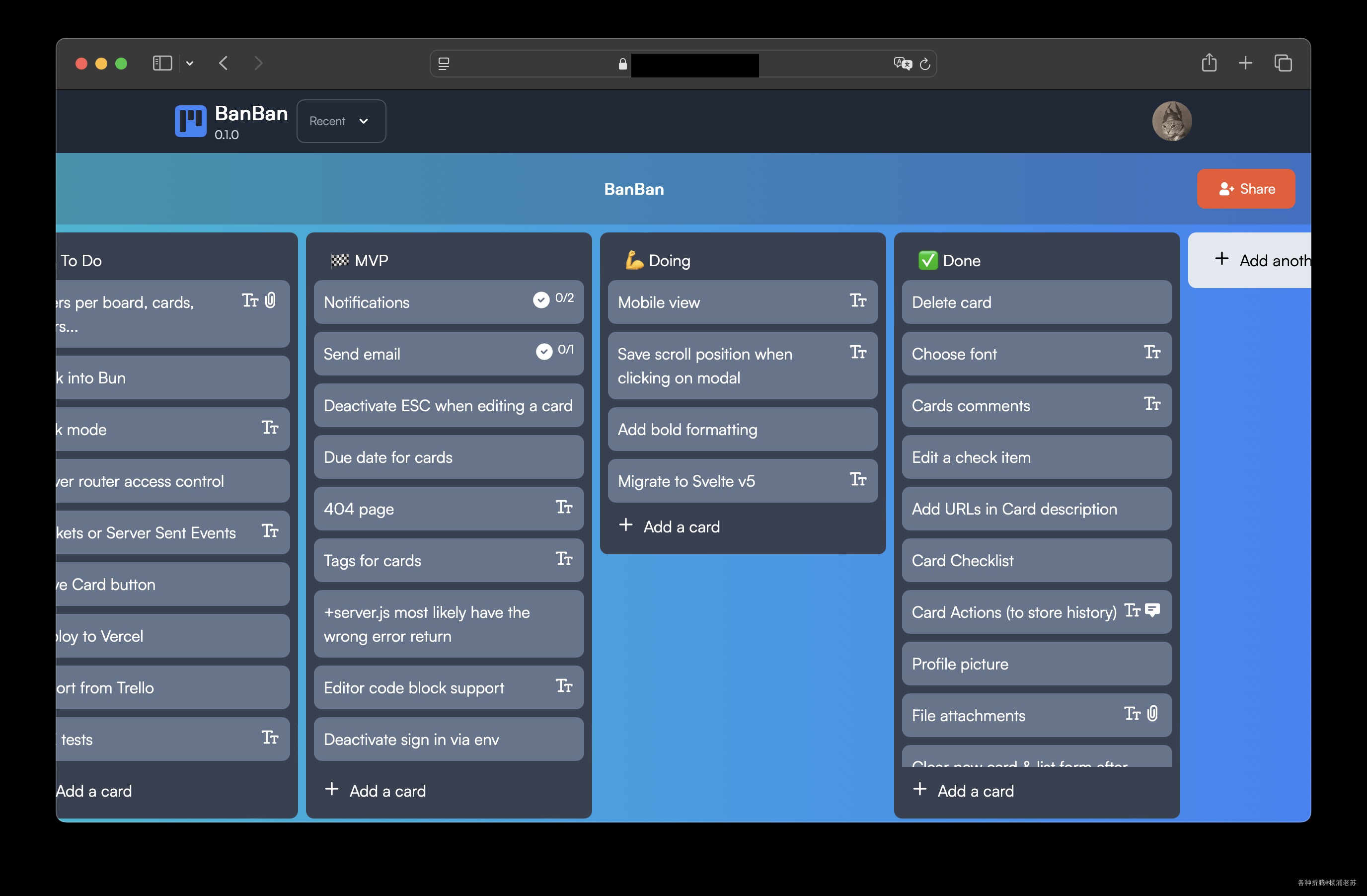Click the MVP list title

click(x=372, y=260)
